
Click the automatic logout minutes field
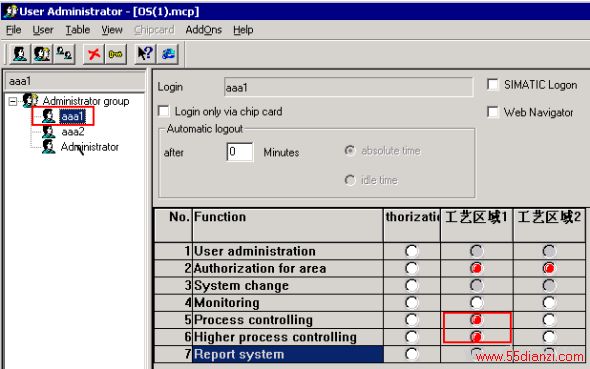(240, 152)
